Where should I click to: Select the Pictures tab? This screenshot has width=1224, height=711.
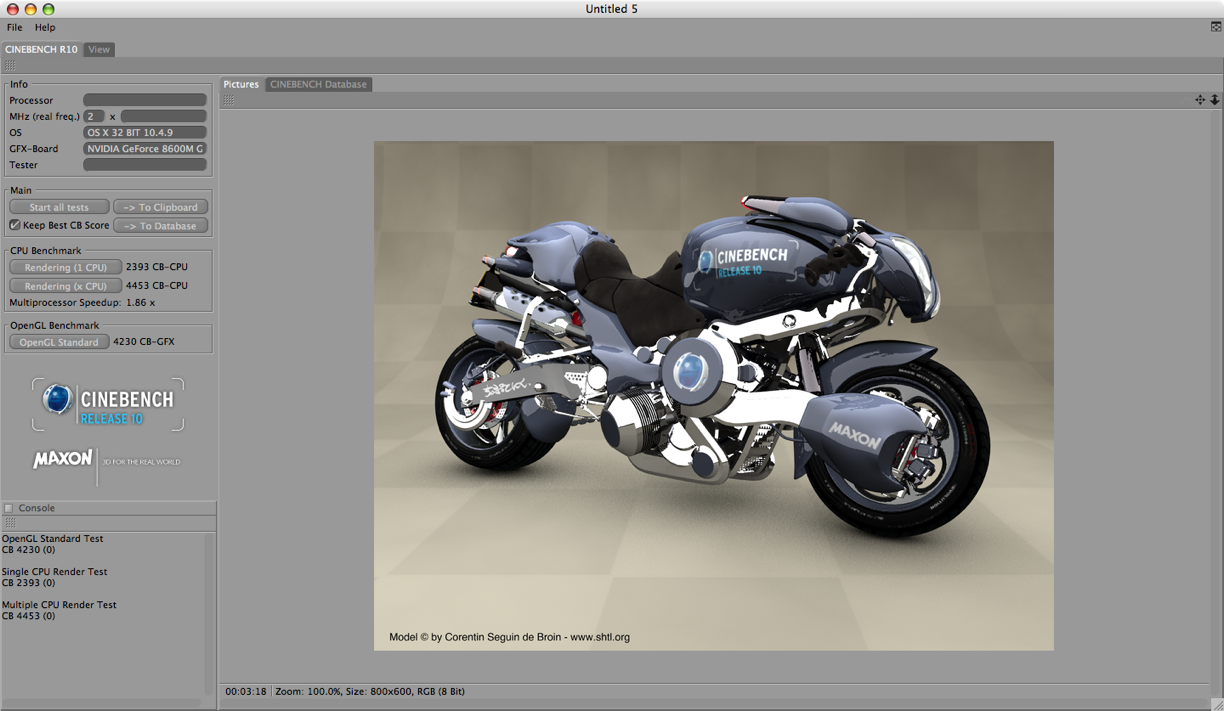point(241,84)
